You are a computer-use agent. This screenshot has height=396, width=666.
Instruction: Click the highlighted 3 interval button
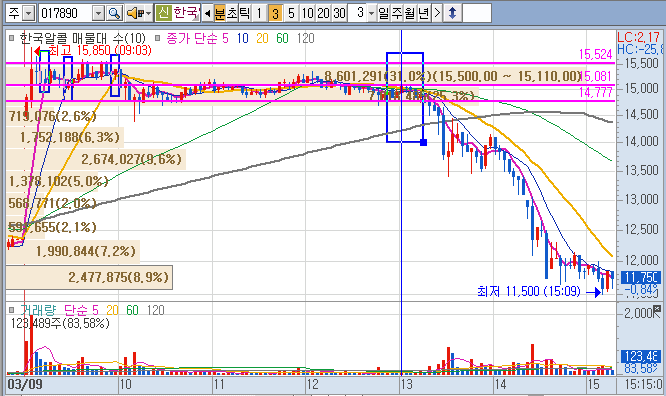275,13
